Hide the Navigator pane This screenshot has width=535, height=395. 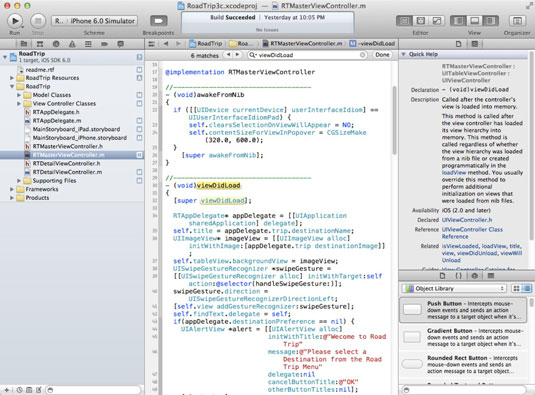click(458, 21)
